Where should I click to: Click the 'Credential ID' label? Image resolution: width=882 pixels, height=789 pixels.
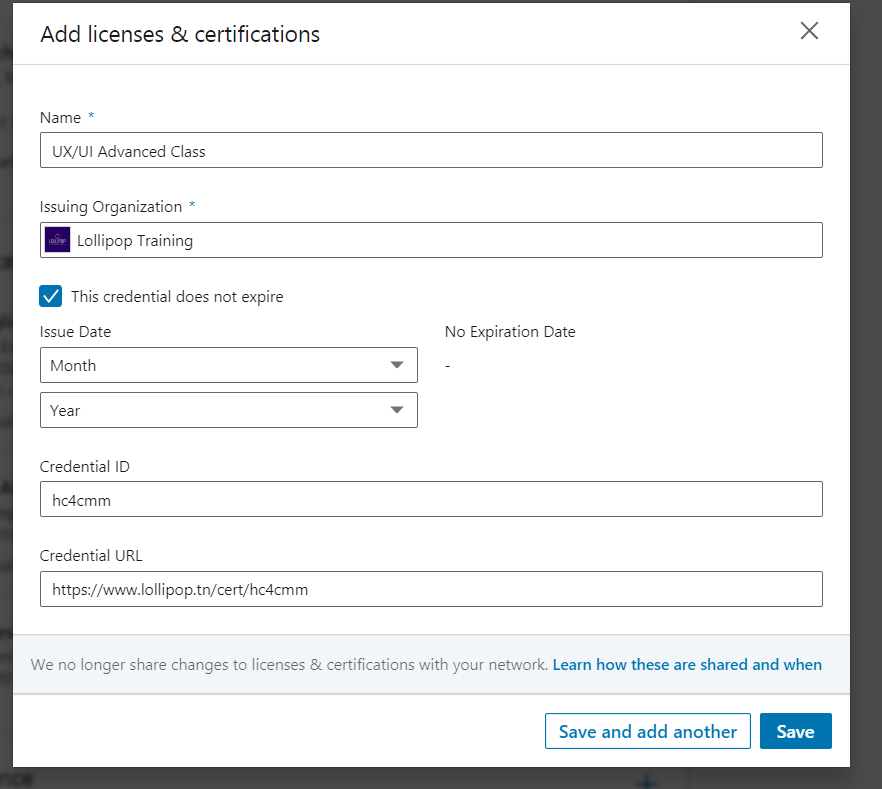(x=84, y=467)
